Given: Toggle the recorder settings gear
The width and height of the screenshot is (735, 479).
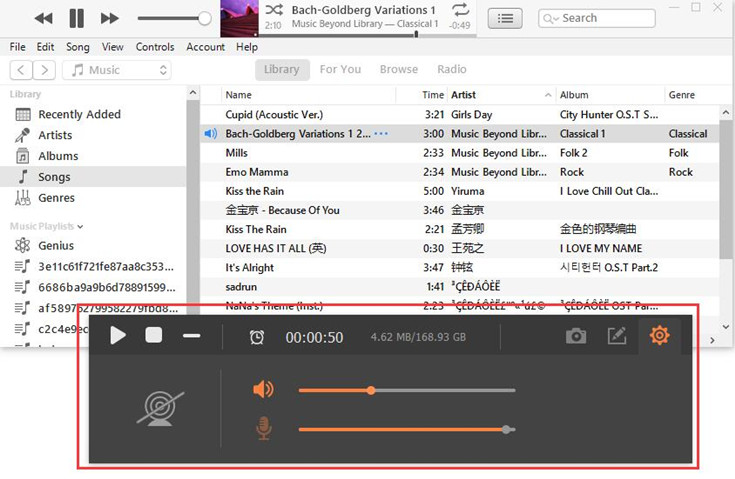Looking at the screenshot, I should pos(659,335).
